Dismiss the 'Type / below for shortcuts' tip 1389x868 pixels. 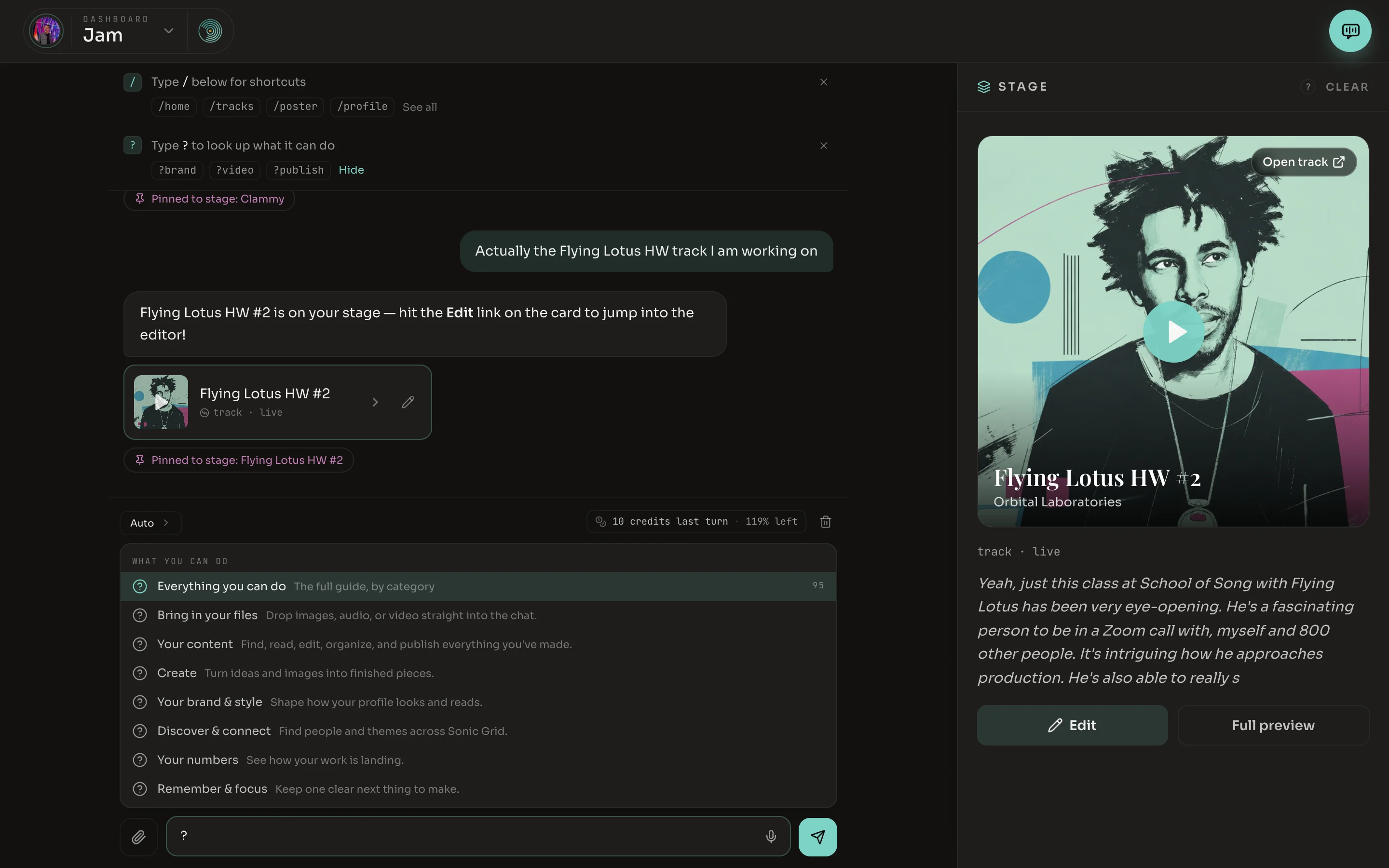[x=824, y=82]
